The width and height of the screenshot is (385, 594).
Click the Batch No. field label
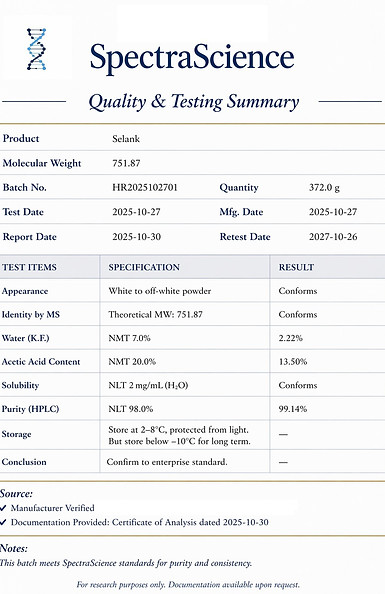pos(25,188)
